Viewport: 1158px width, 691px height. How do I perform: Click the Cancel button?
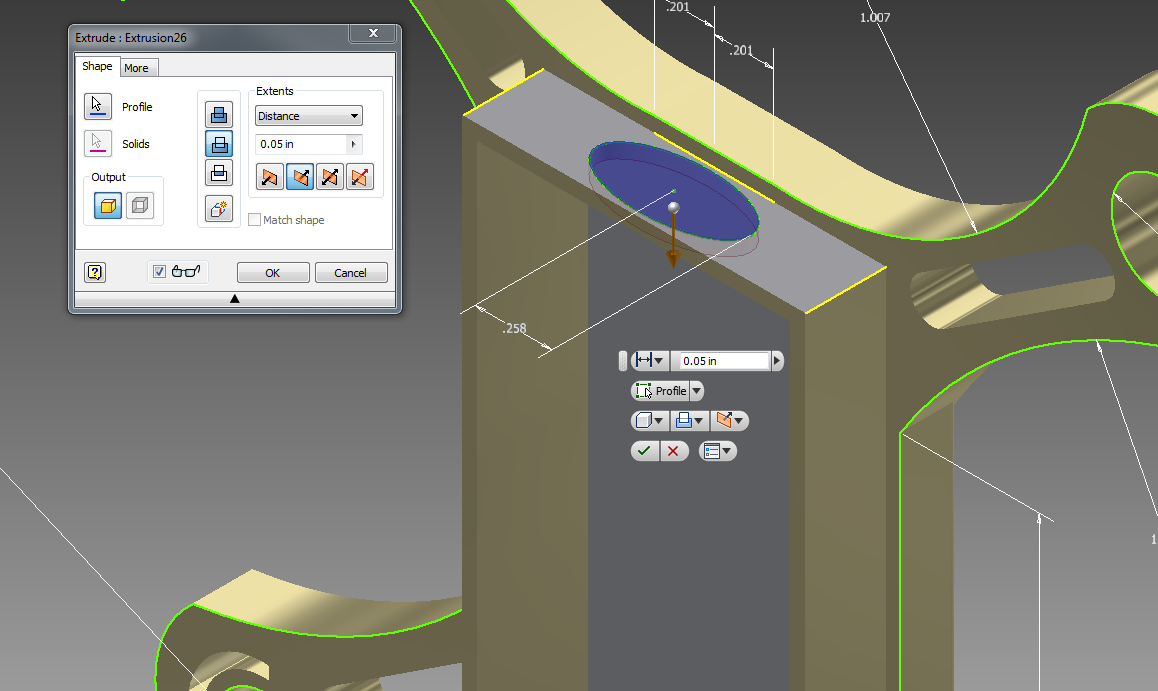click(351, 272)
